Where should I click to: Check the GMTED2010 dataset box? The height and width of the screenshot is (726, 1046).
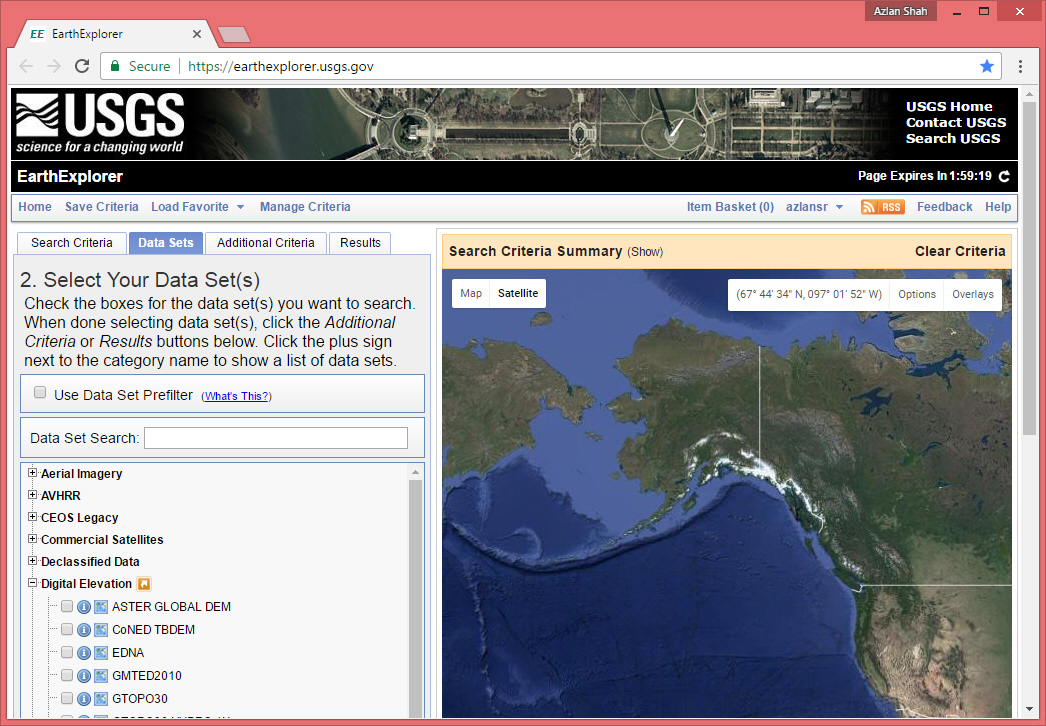[x=67, y=675]
